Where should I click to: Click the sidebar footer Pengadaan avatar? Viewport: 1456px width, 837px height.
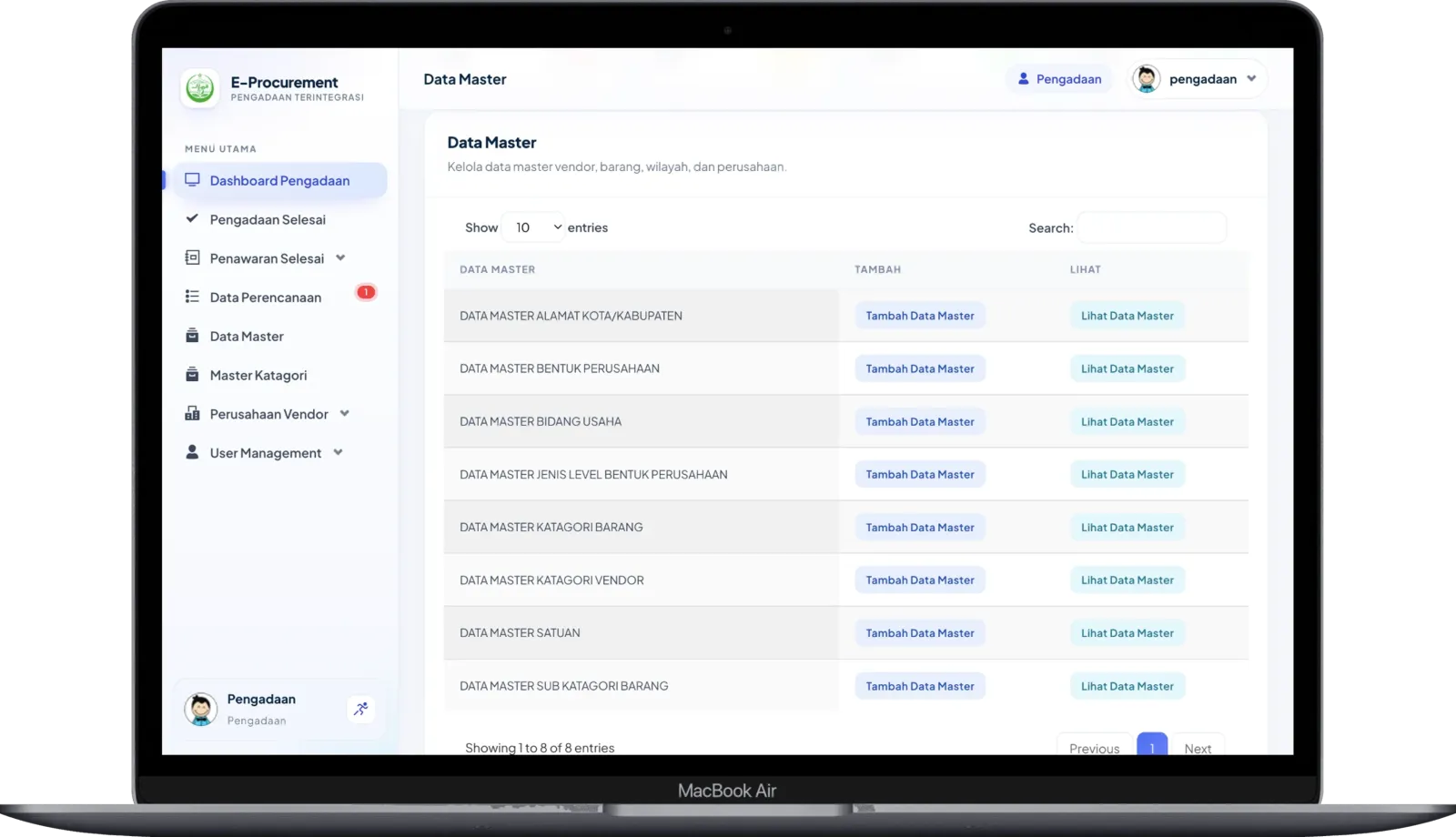click(x=200, y=710)
